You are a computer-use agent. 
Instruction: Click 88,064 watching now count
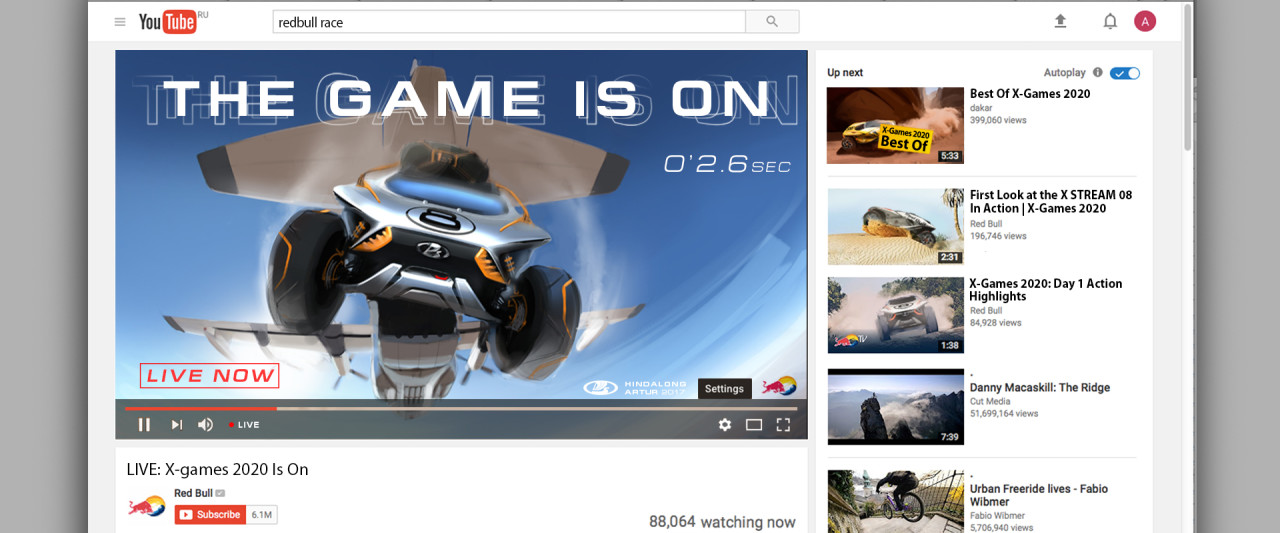click(722, 522)
